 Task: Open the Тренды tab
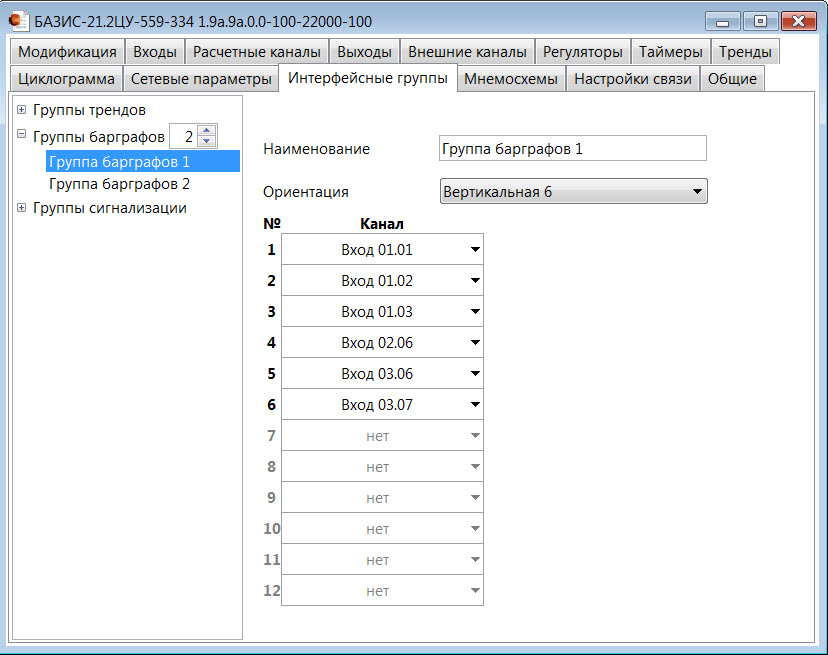[x=745, y=52]
